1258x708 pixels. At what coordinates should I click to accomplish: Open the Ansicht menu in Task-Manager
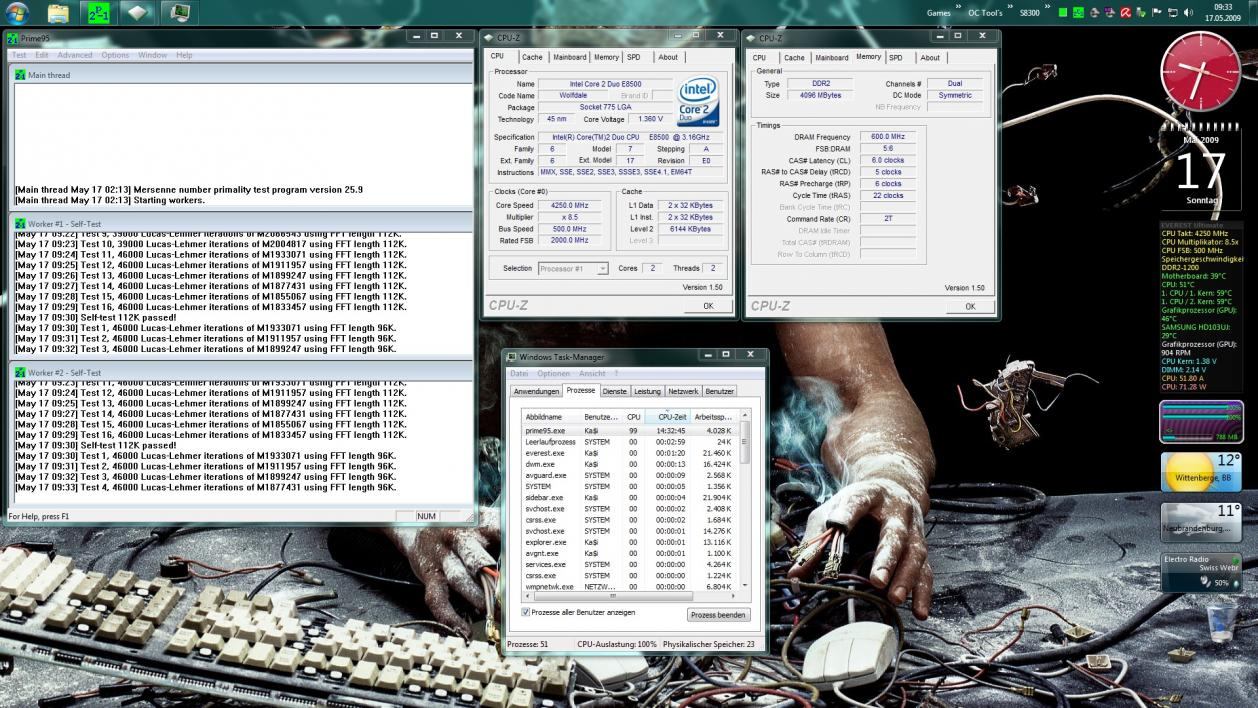[592, 373]
